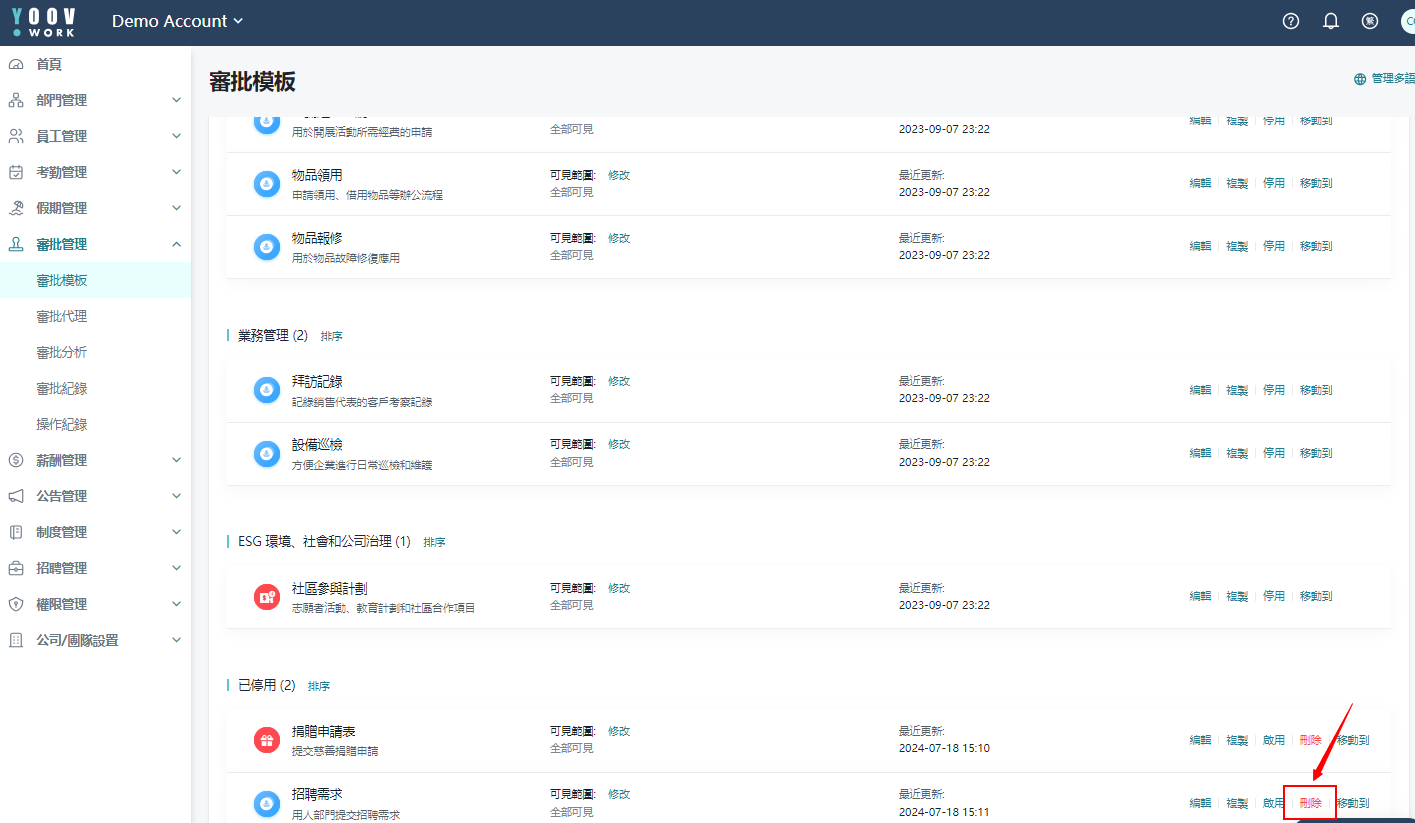This screenshot has height=823, width=1415.
Task: Open the 審批代理 submenu item
Action: (62, 316)
